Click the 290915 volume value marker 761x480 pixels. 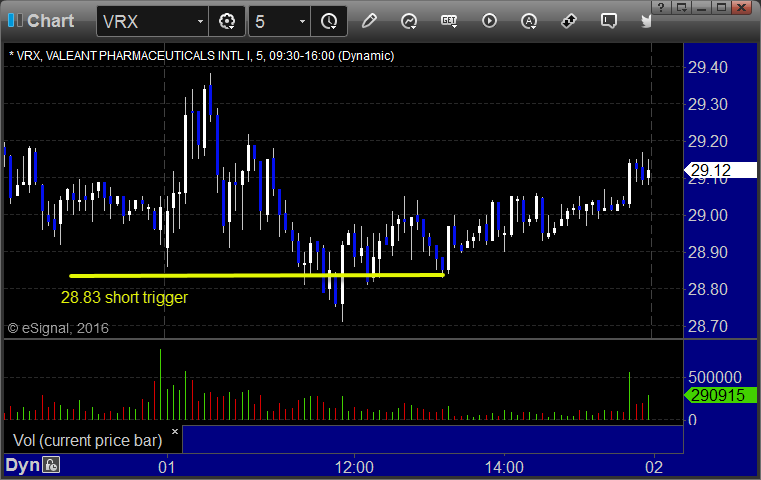click(x=720, y=395)
